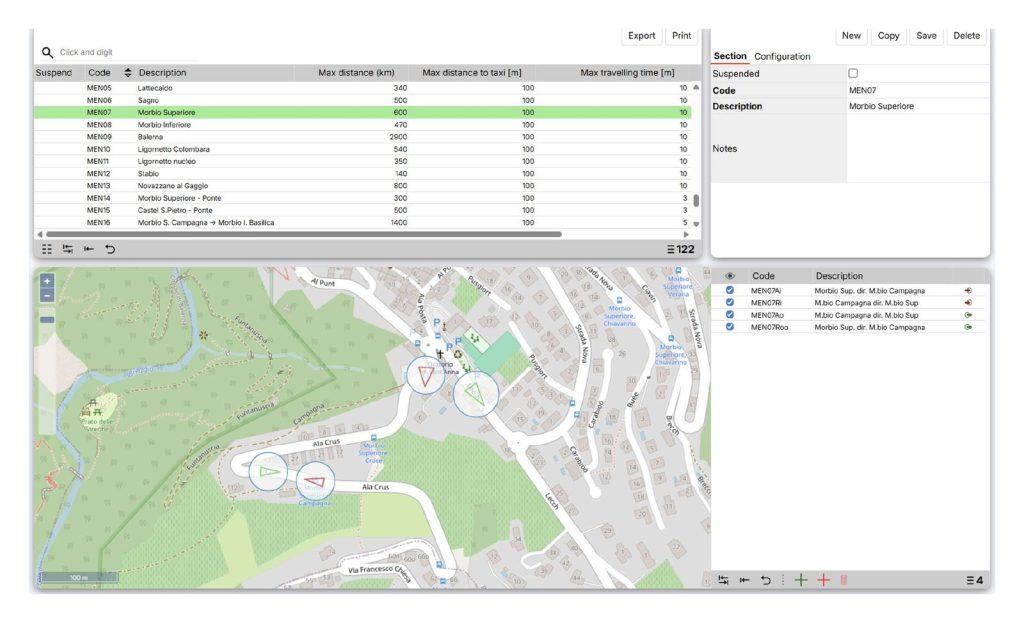Select red triangle marker near Campagna stop
This screenshot has width=1024, height=623.
coord(315,482)
